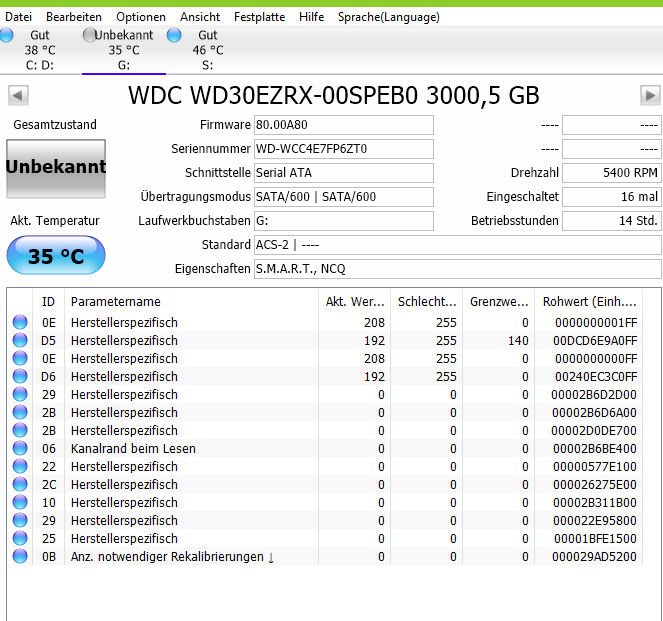Click status orb of attribute D5 row
Viewport: 663px width, 621px height.
(20, 340)
